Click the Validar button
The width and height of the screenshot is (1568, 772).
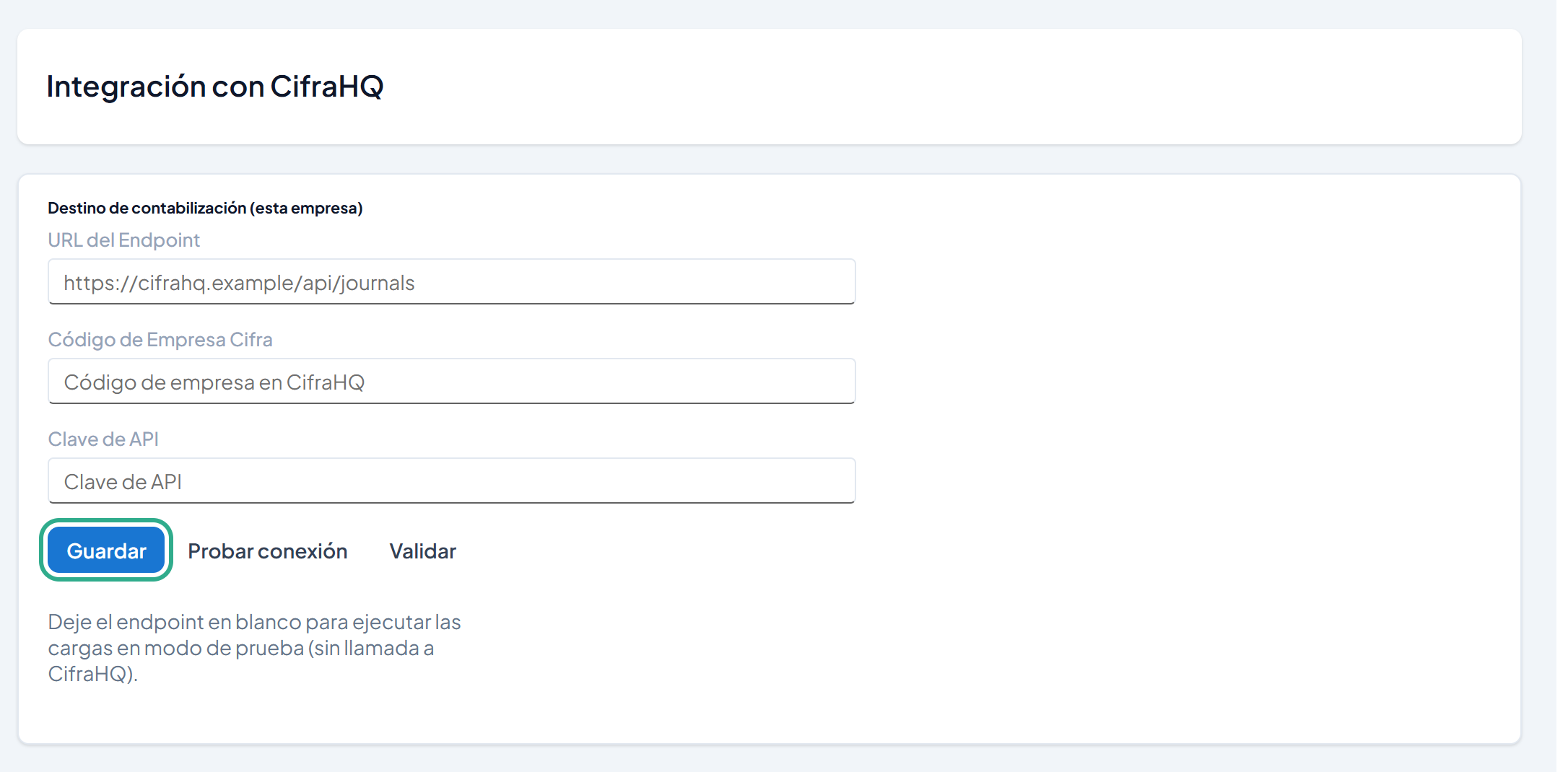(x=423, y=551)
